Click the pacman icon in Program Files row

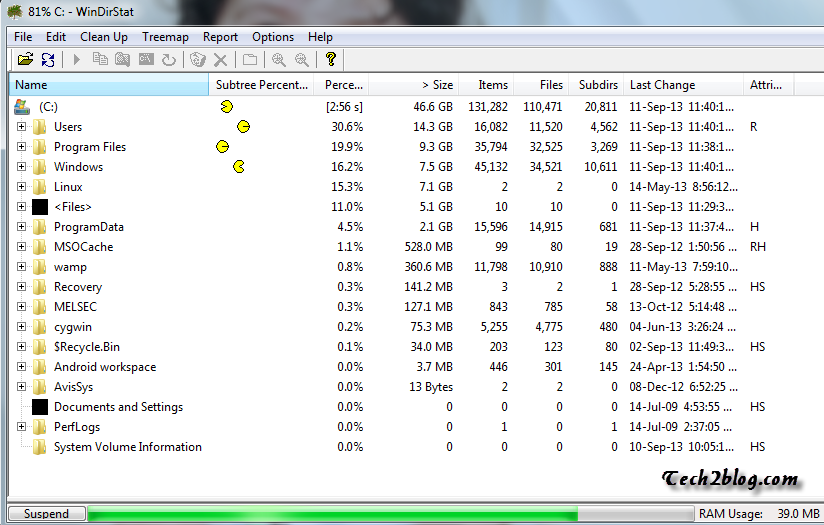click(222, 147)
